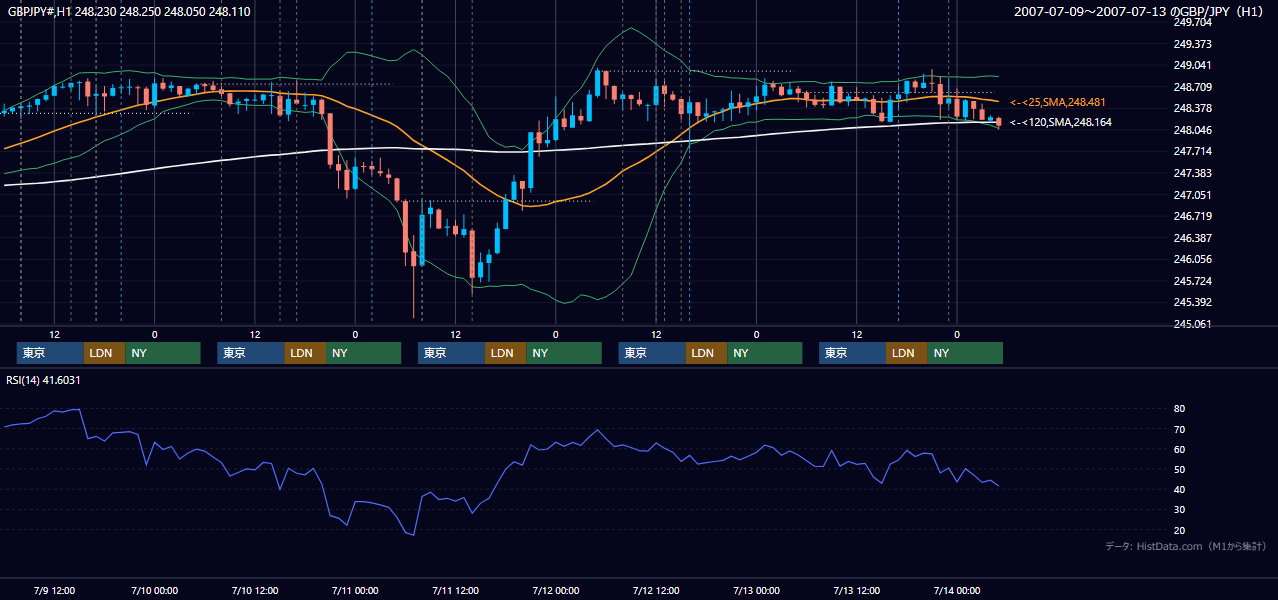Select the 7/12 00:00 time axis label
Screen dimensions: 1278x600
(x=556, y=590)
